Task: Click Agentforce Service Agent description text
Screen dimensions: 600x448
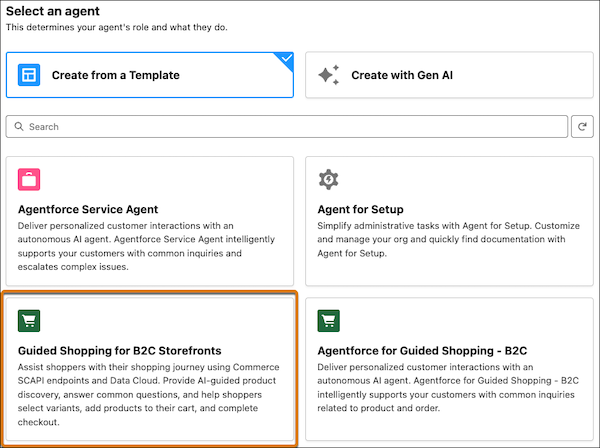Action: click(146, 246)
